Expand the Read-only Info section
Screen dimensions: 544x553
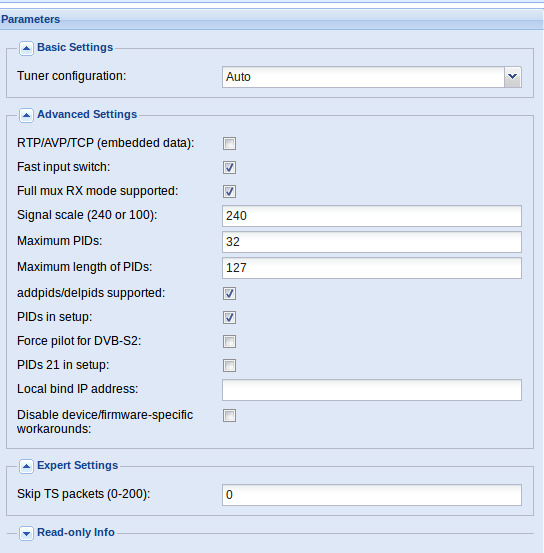pyautogui.click(x=26, y=533)
